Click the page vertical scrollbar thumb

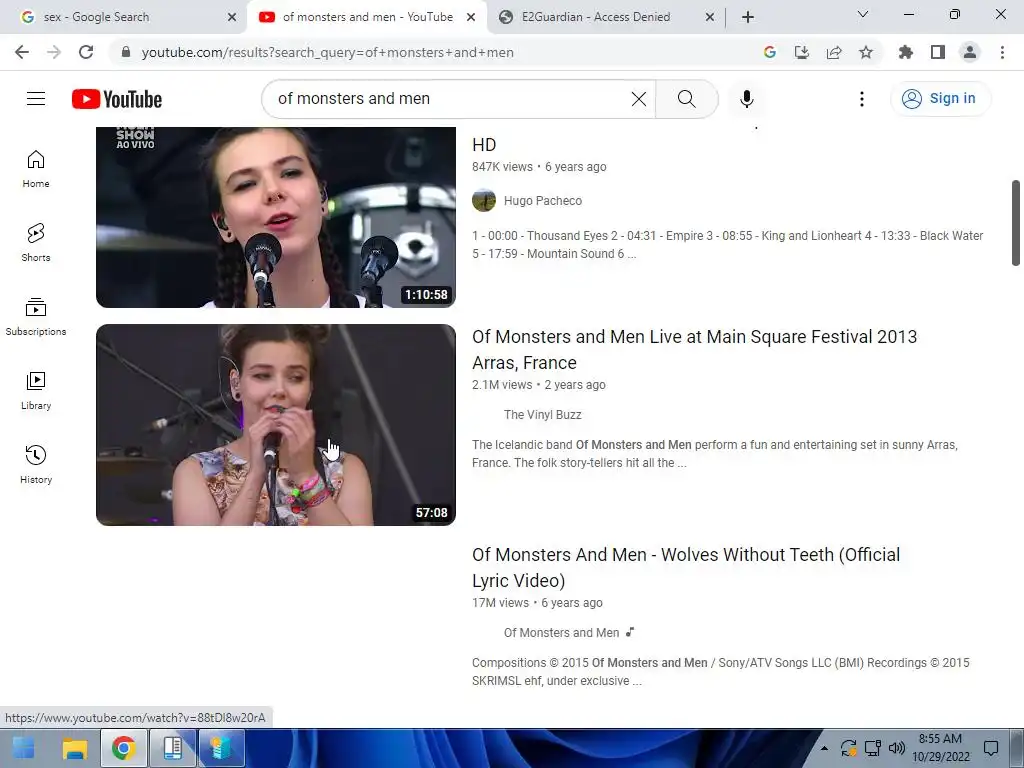pos(1016,223)
